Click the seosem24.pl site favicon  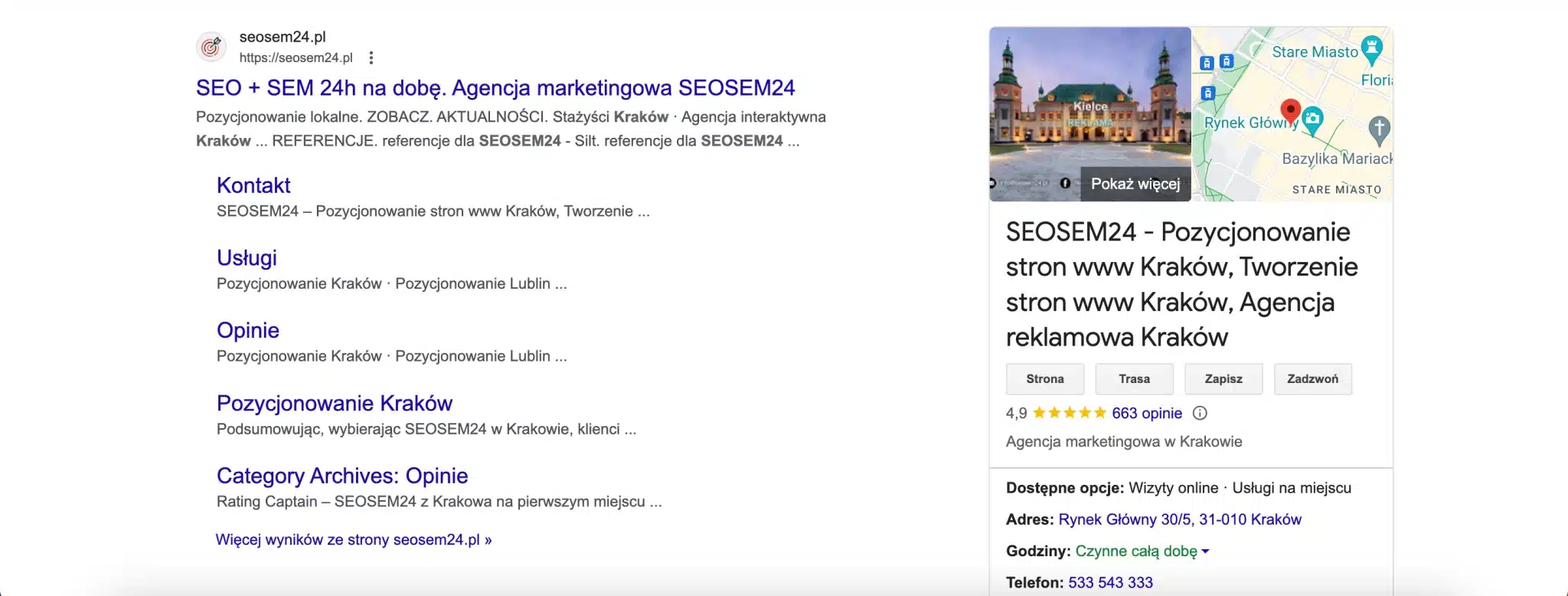pyautogui.click(x=211, y=47)
